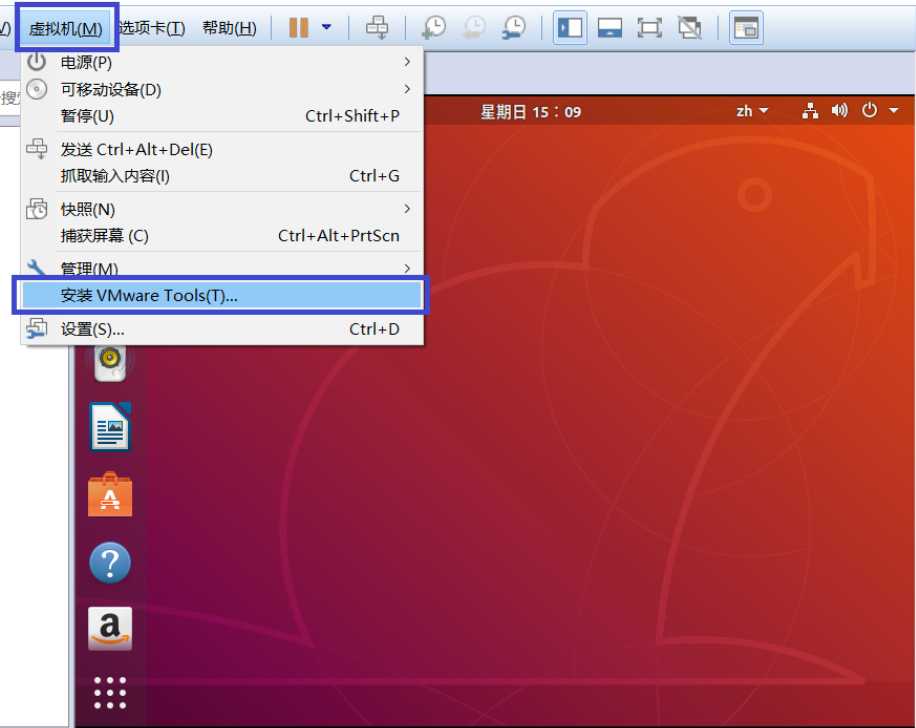Toggle the thumbnail bar view icon

click(609, 27)
